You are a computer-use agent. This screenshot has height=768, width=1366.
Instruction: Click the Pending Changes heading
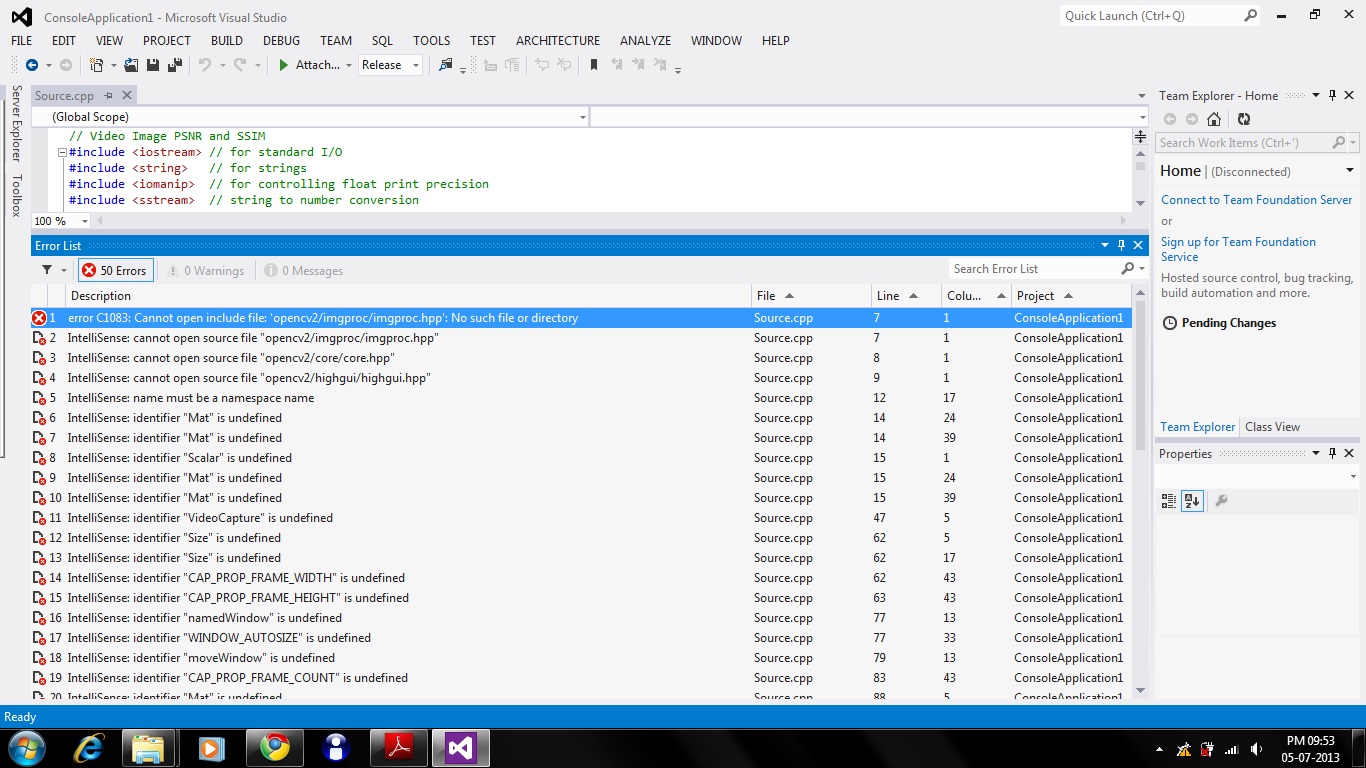coord(1229,323)
